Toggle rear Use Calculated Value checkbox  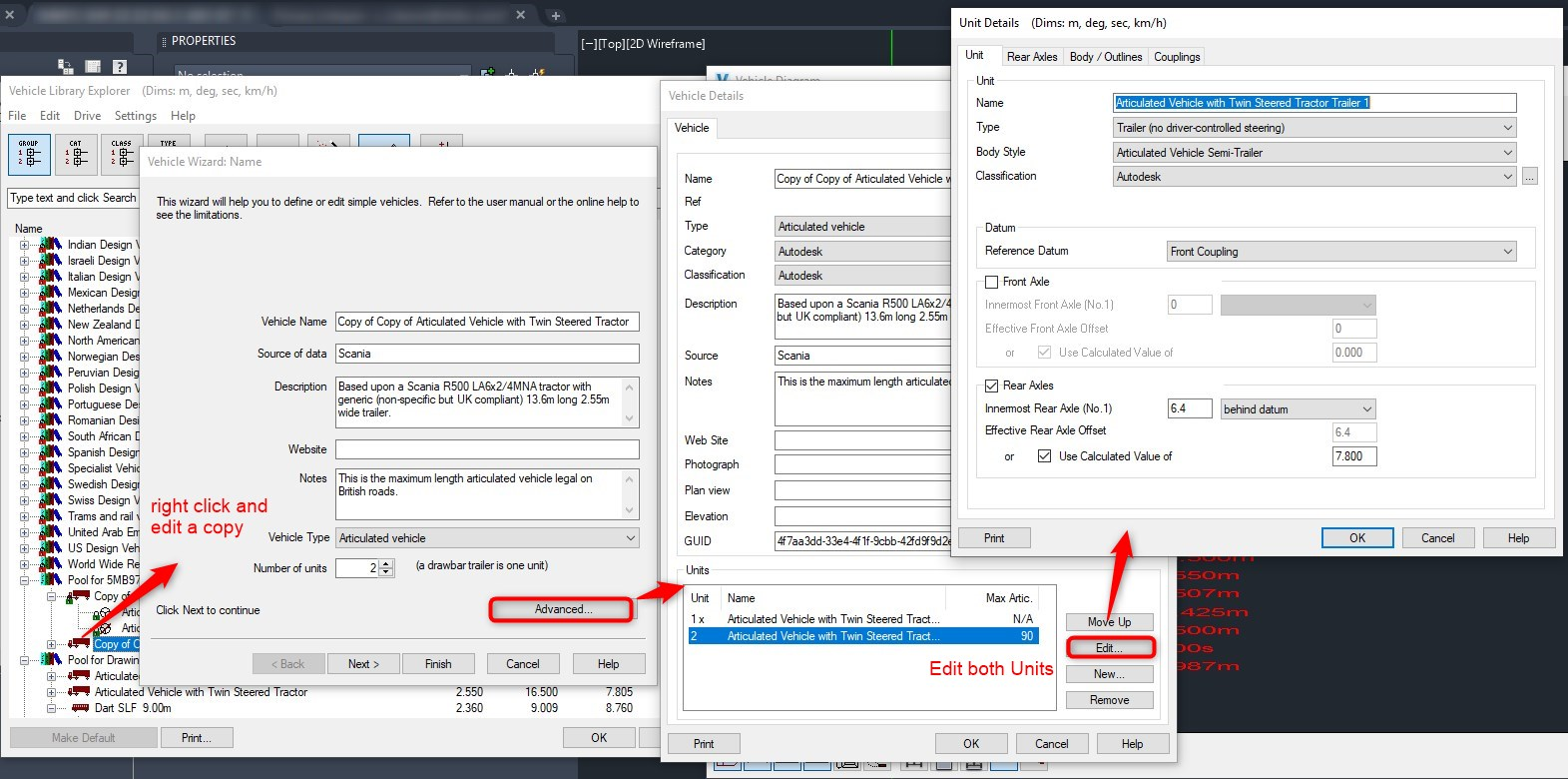tap(1044, 456)
